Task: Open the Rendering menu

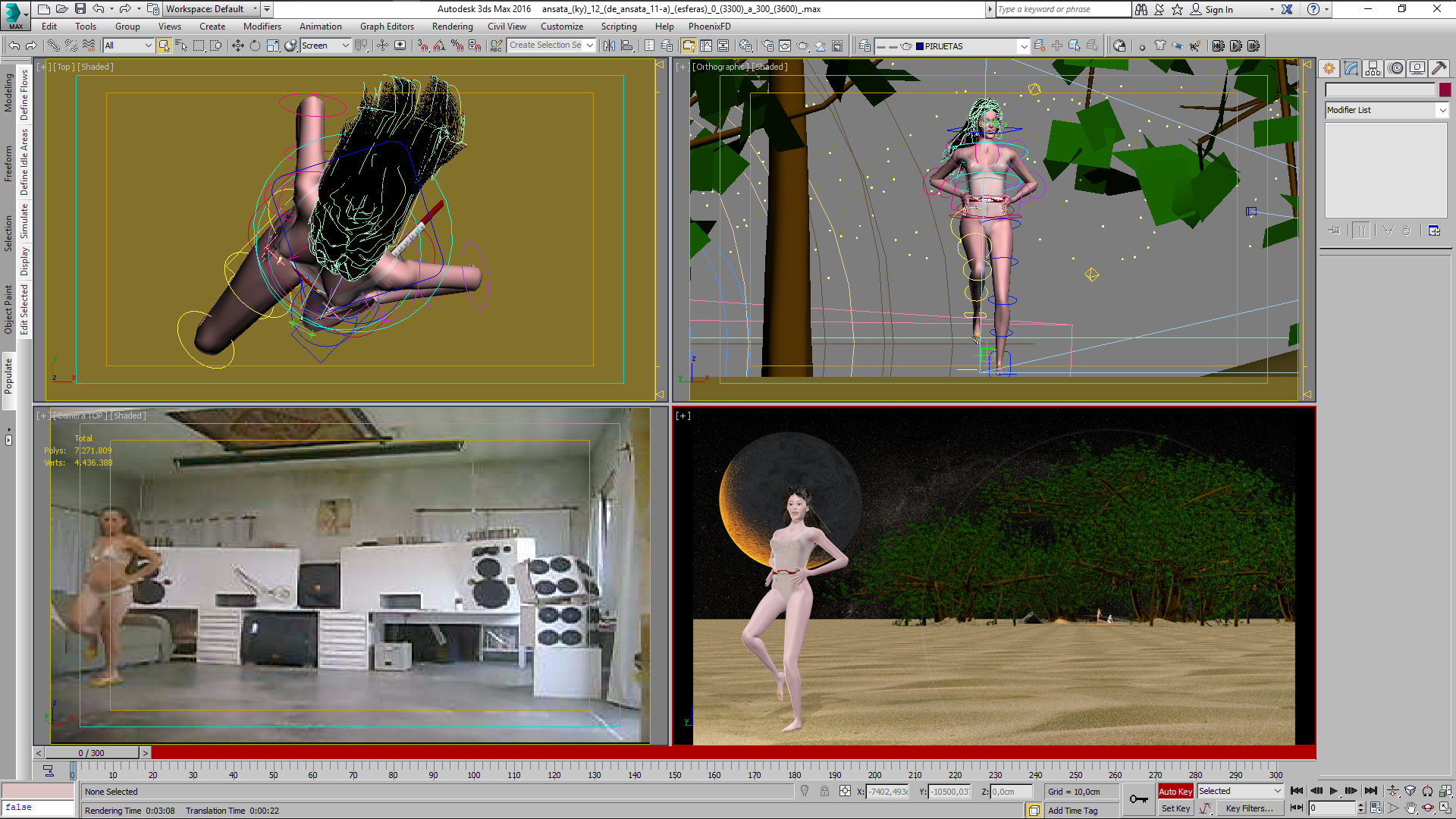Action: [452, 27]
